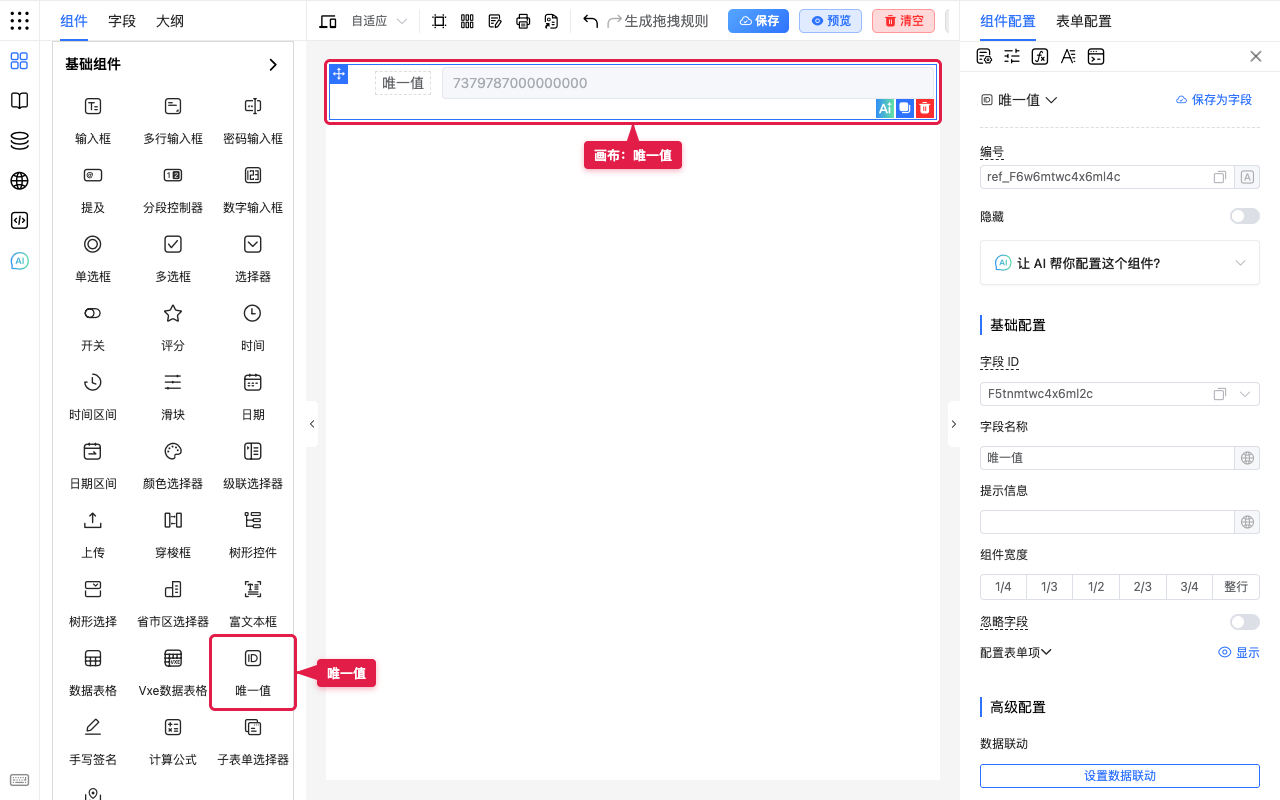The height and width of the screenshot is (800, 1280).
Task: Click the keyboard icon at bottom left
Action: pyautogui.click(x=19, y=780)
